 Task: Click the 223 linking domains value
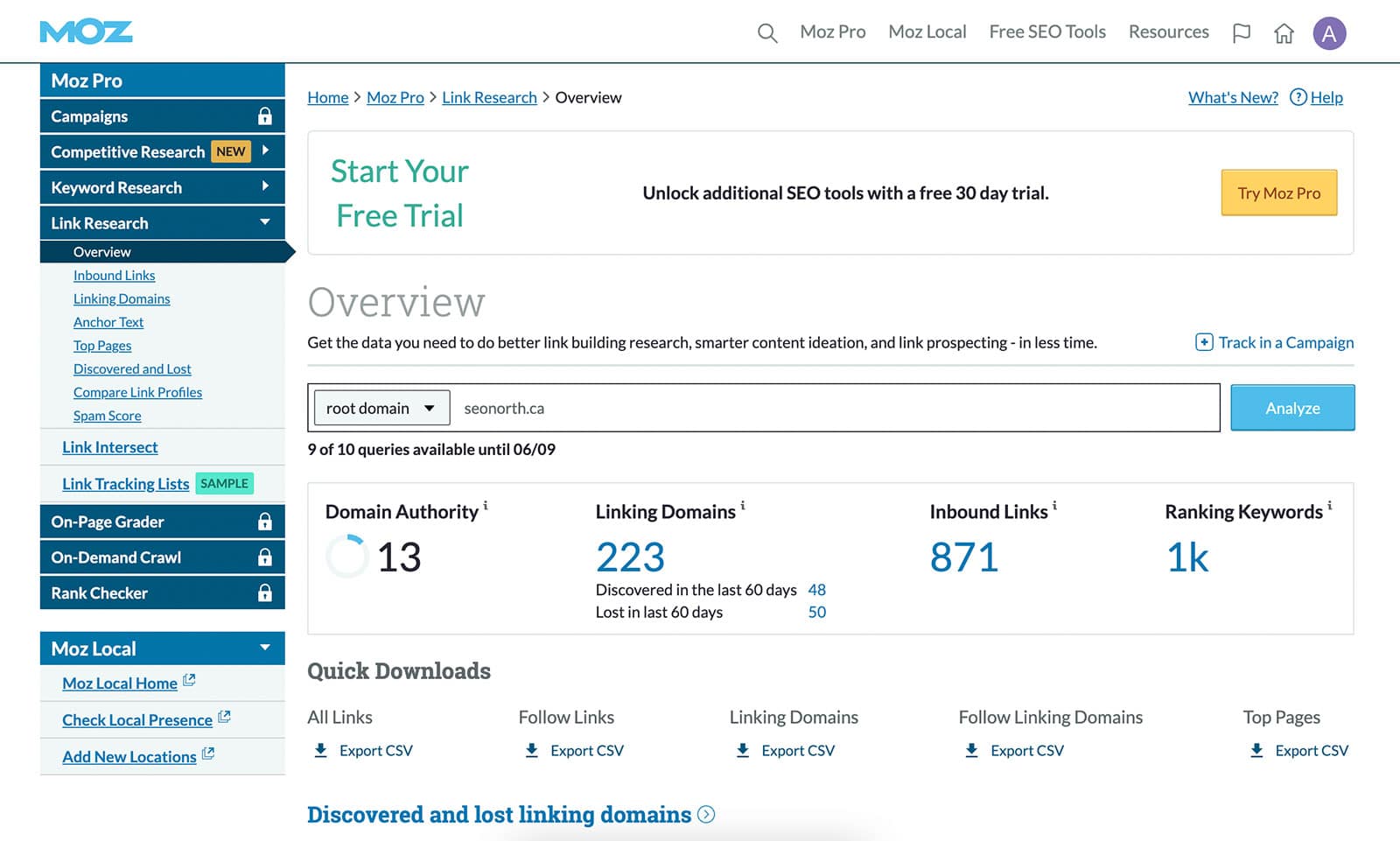[630, 557]
